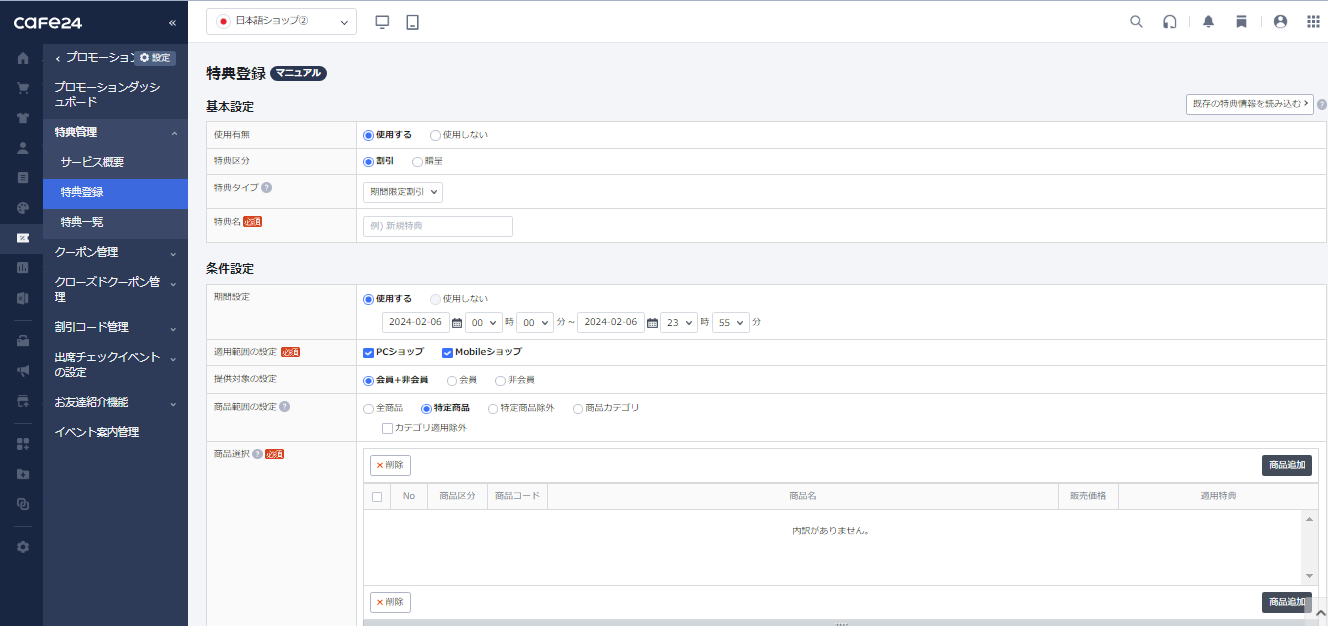
Task: Select the 割引 radio button
Action: (x=368, y=161)
